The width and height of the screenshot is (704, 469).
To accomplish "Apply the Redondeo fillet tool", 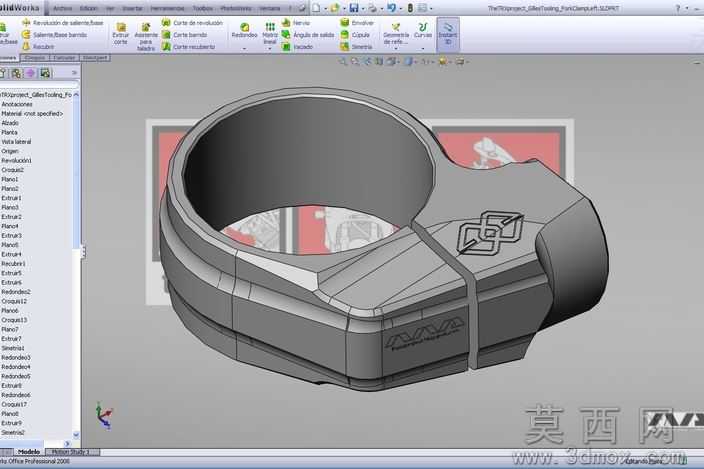I will click(x=245, y=31).
